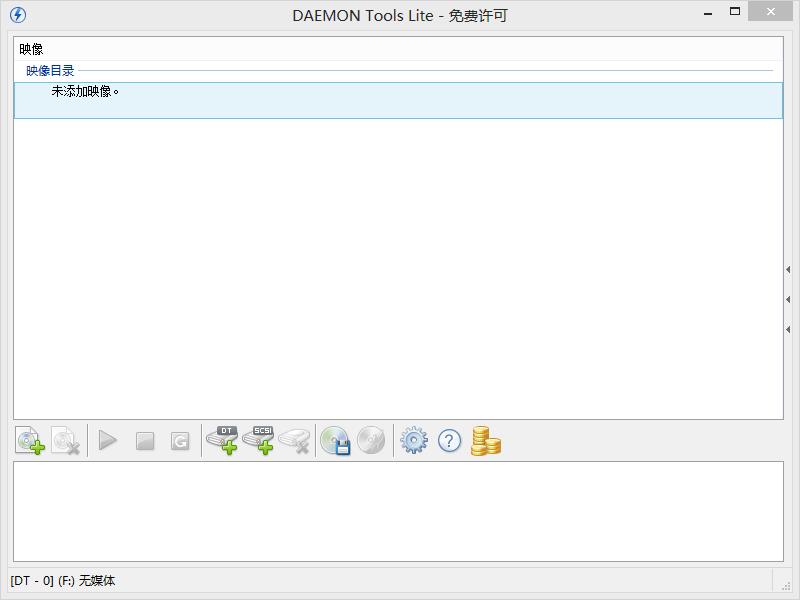Open Help question mark icon

click(x=449, y=440)
